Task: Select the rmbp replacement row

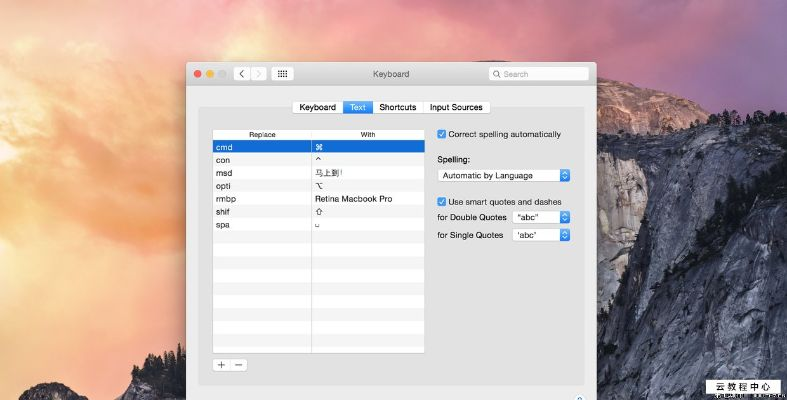Action: (262, 199)
